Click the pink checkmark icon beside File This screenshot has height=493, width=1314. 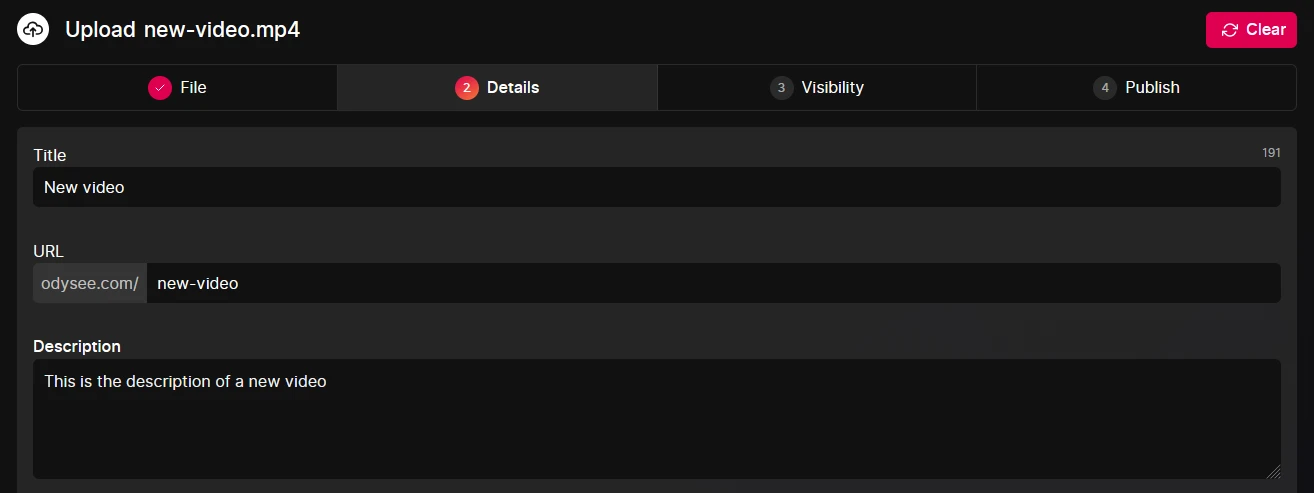click(160, 88)
